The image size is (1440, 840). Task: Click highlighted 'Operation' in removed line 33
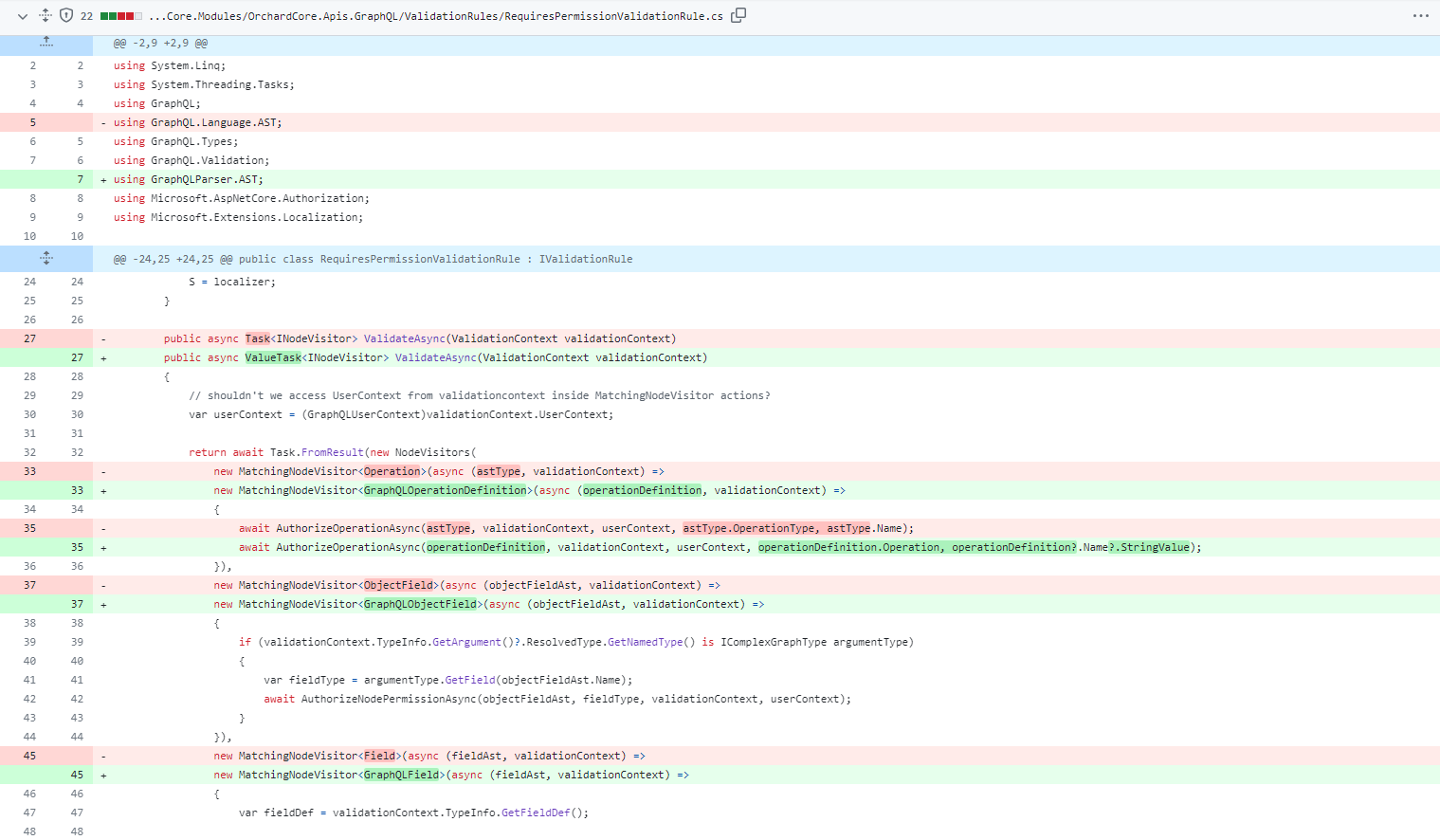click(x=392, y=471)
